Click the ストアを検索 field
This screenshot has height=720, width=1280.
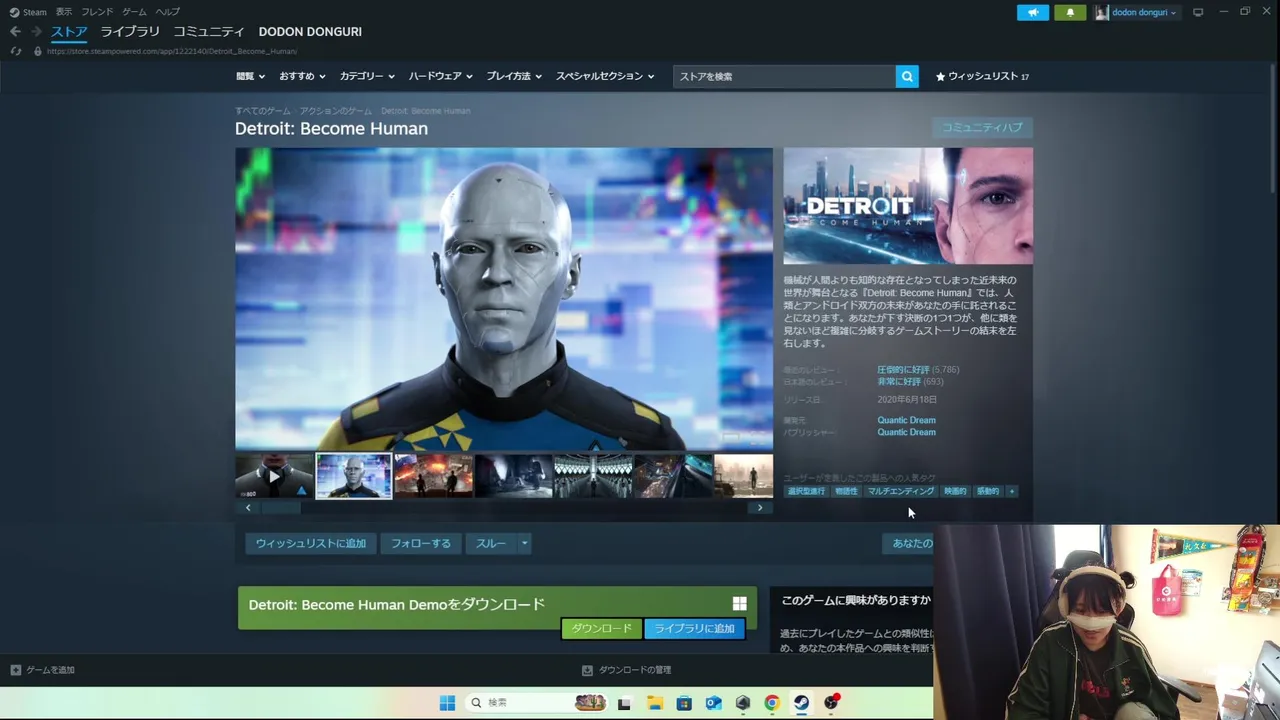pyautogui.click(x=784, y=76)
